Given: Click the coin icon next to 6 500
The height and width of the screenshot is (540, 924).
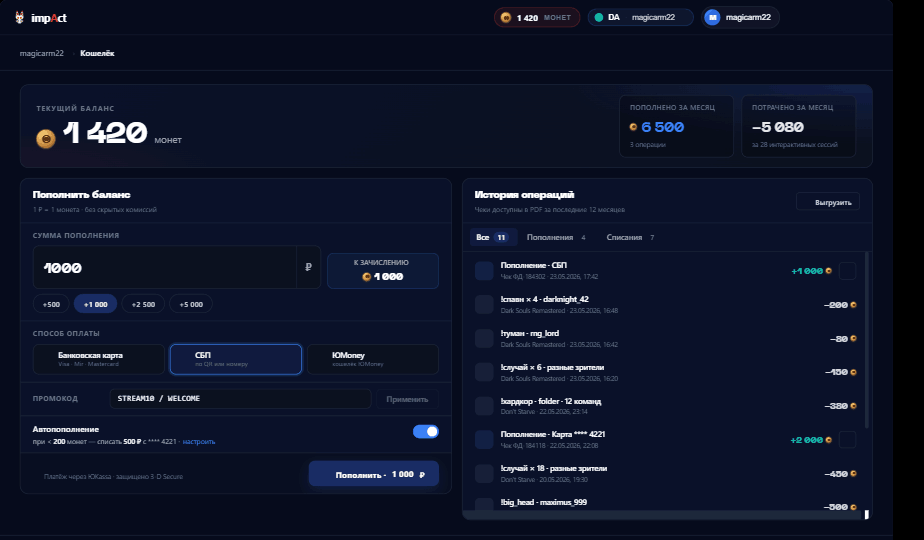Looking at the screenshot, I should click(633, 127).
